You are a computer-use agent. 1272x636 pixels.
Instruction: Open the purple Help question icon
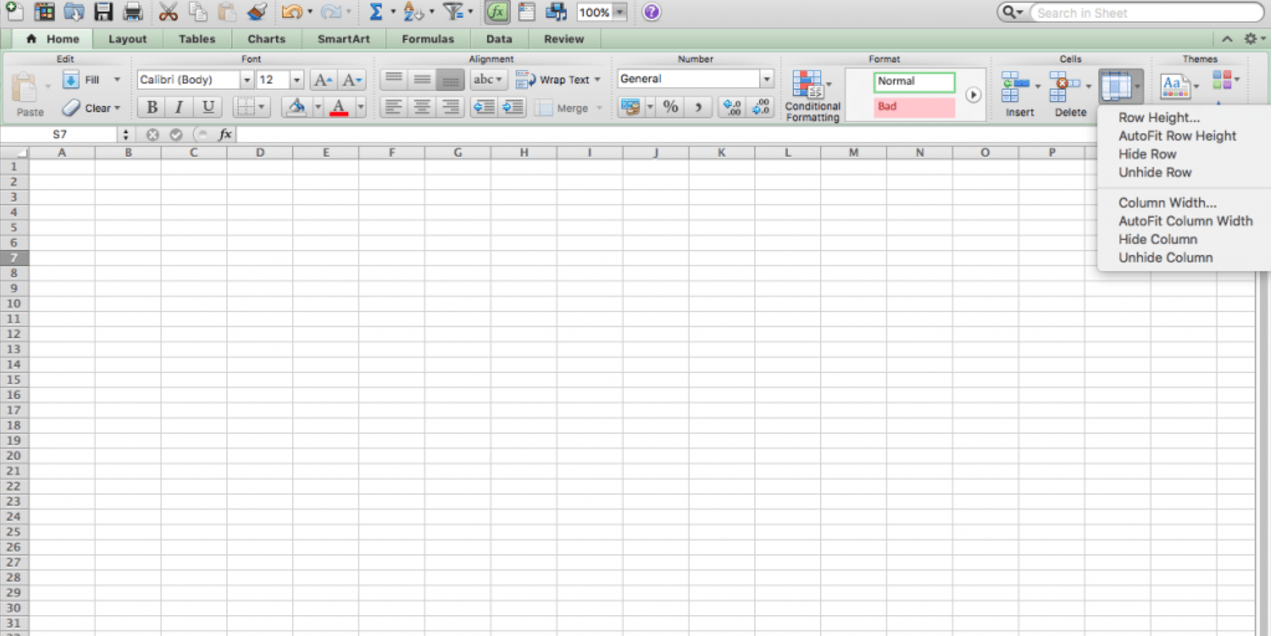point(652,13)
